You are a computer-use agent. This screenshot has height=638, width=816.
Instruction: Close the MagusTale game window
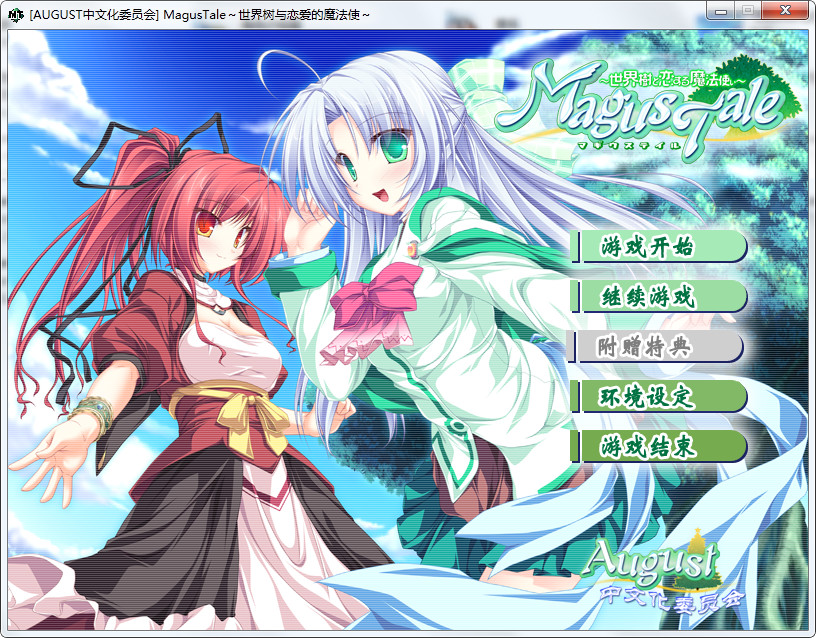782,11
